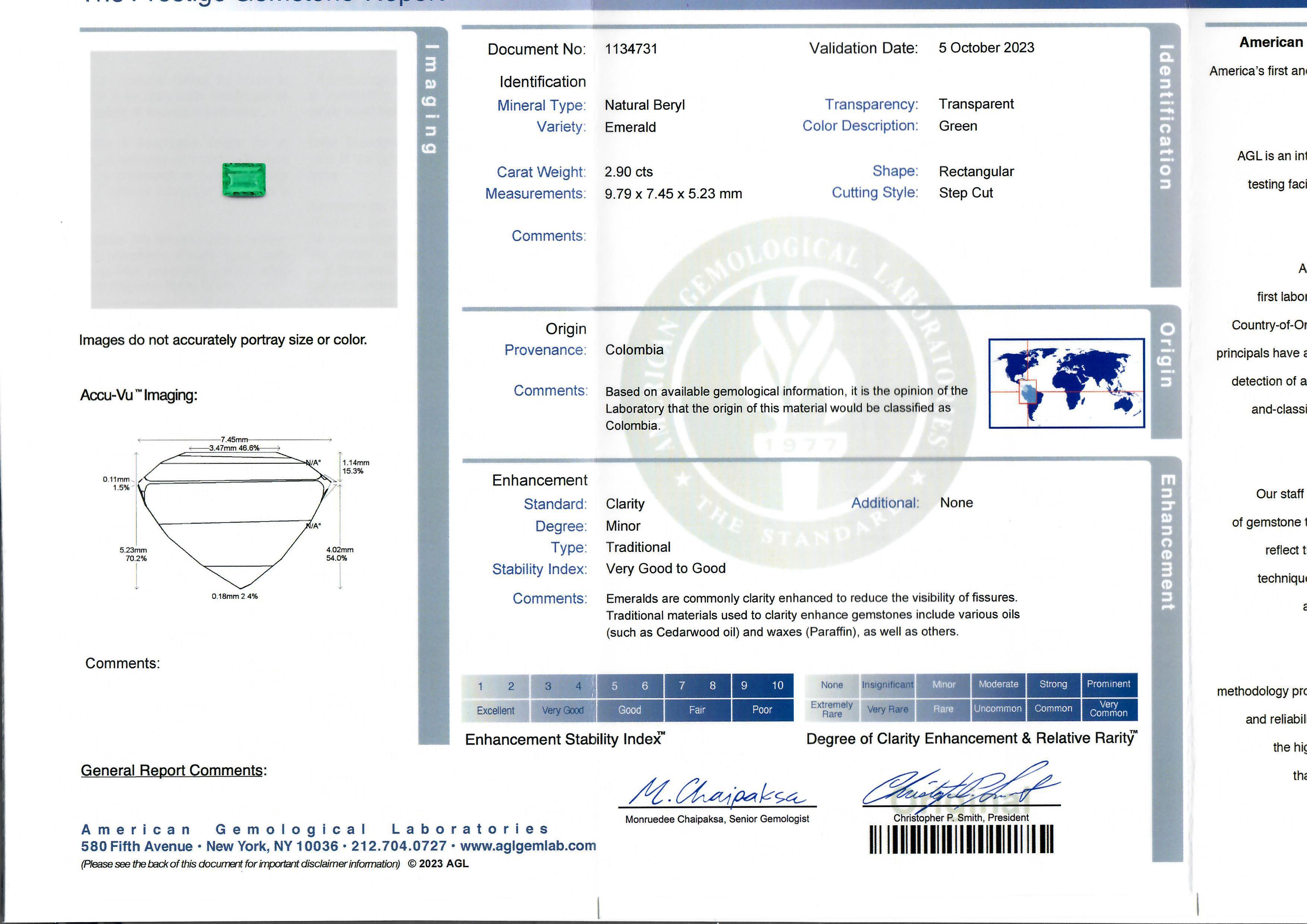
Task: Click shape value 'Rectangular'
Action: click(x=976, y=171)
